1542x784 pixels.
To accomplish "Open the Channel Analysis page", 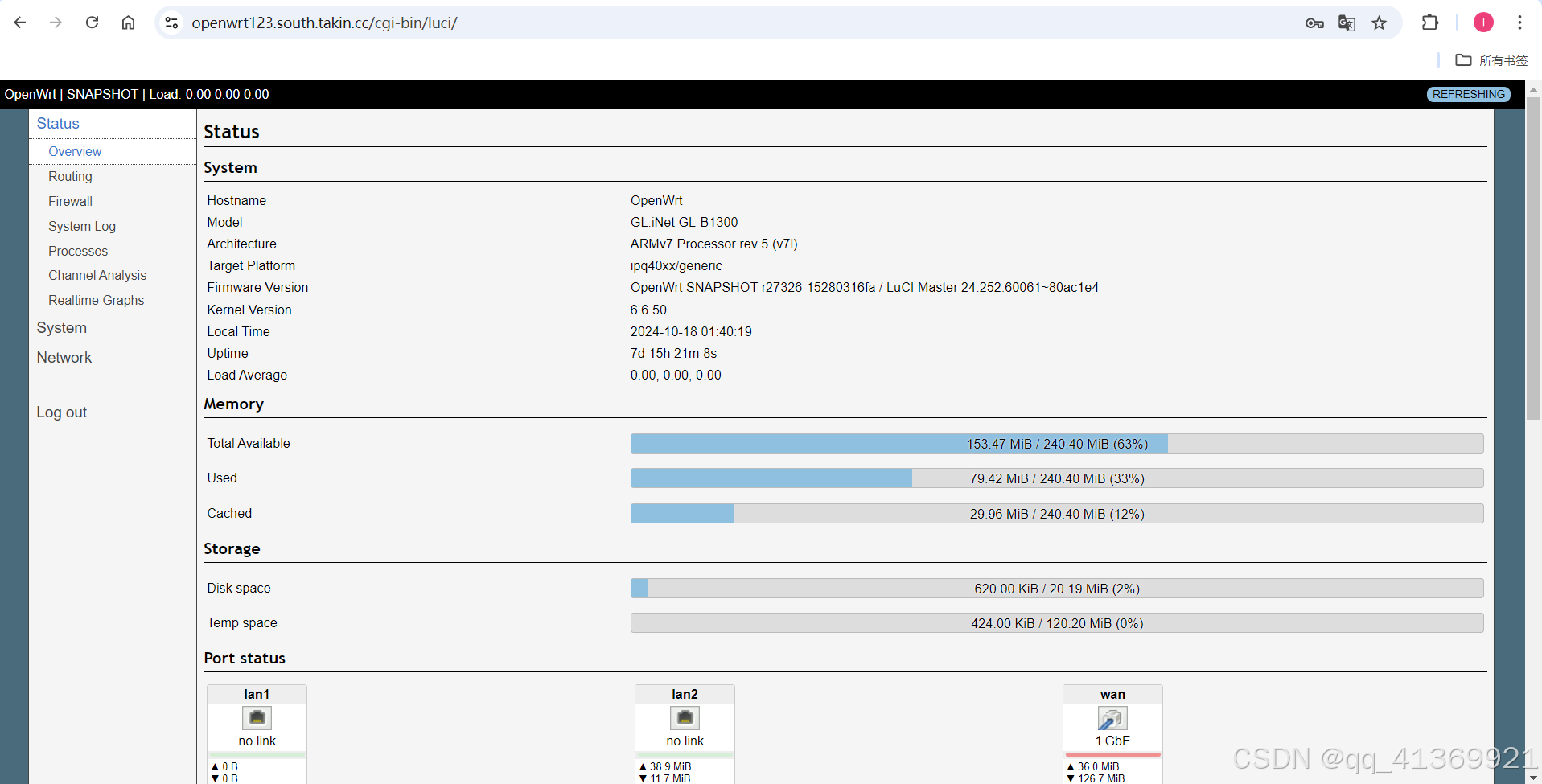I will pyautogui.click(x=97, y=275).
